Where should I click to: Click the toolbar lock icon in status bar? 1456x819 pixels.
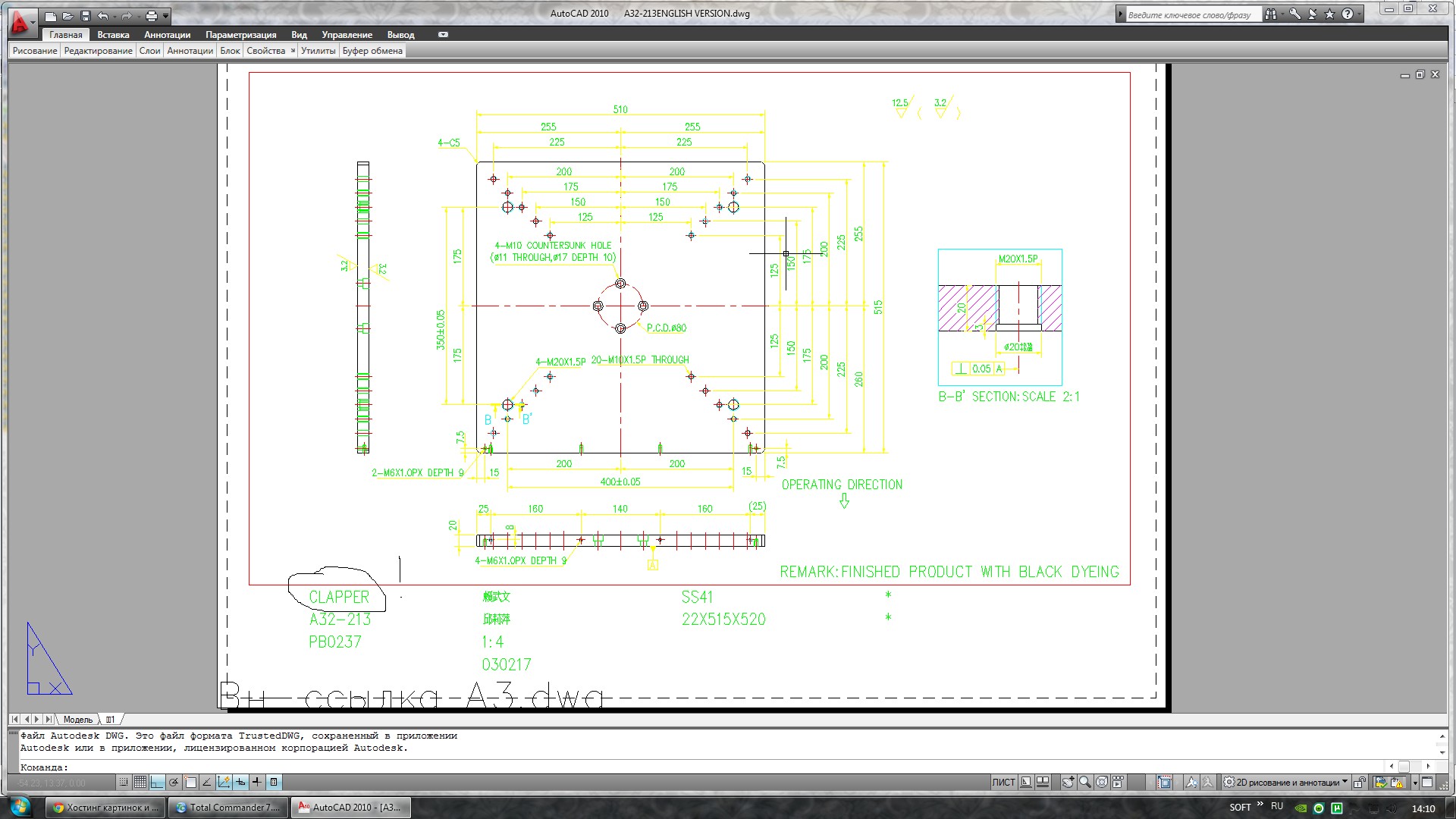pyautogui.click(x=1360, y=783)
